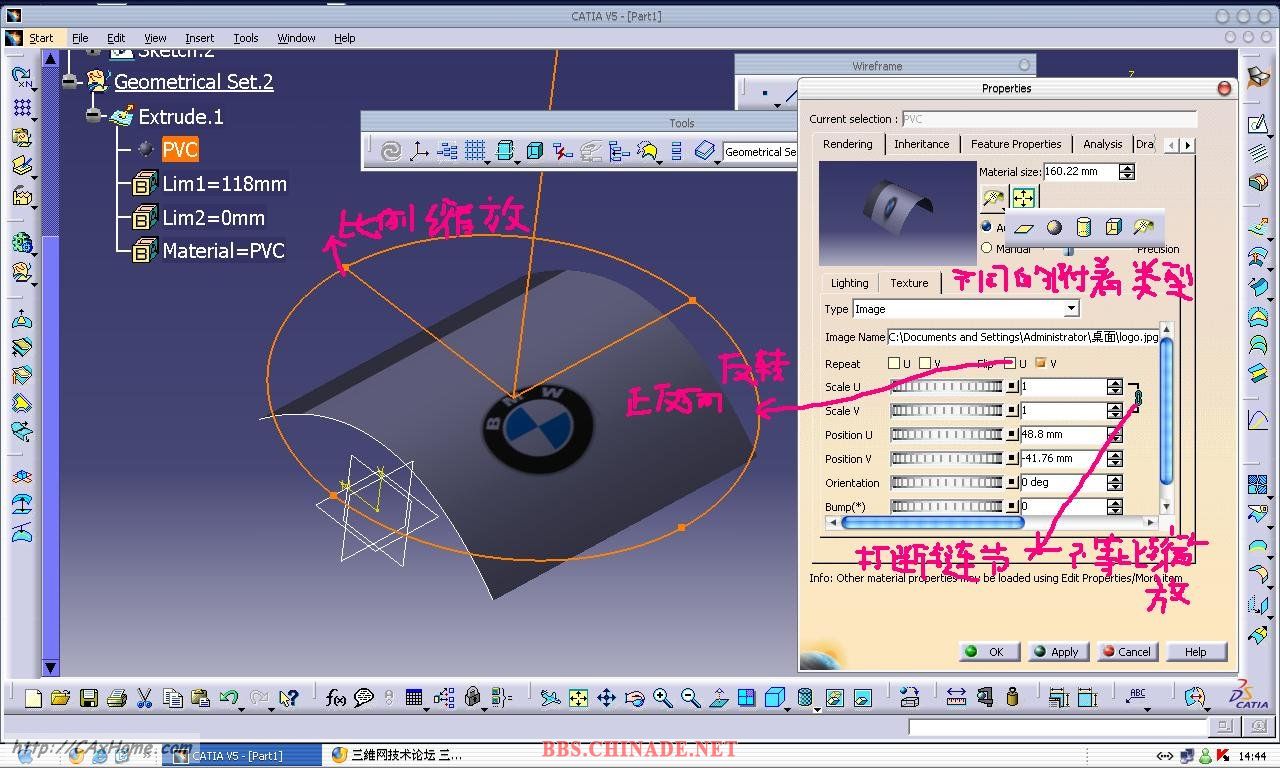Increase the Position U spinner value
Image resolution: width=1280 pixels, height=768 pixels.
1115,430
